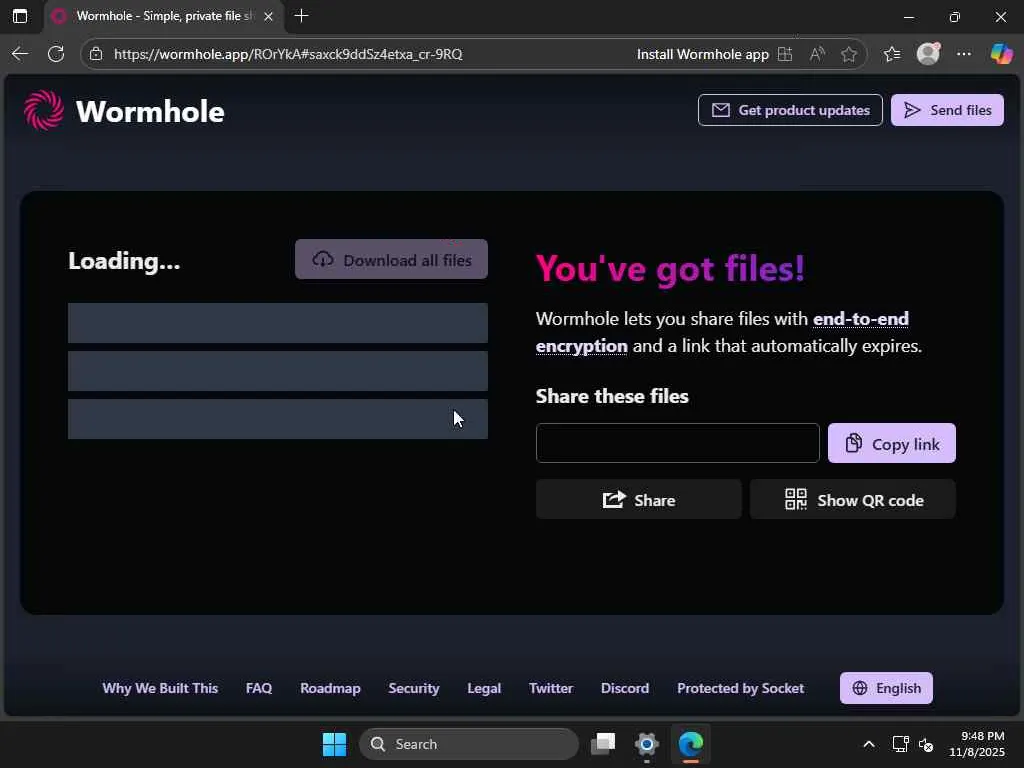Open the Legal footer link
The height and width of the screenshot is (768, 1024).
click(x=484, y=688)
